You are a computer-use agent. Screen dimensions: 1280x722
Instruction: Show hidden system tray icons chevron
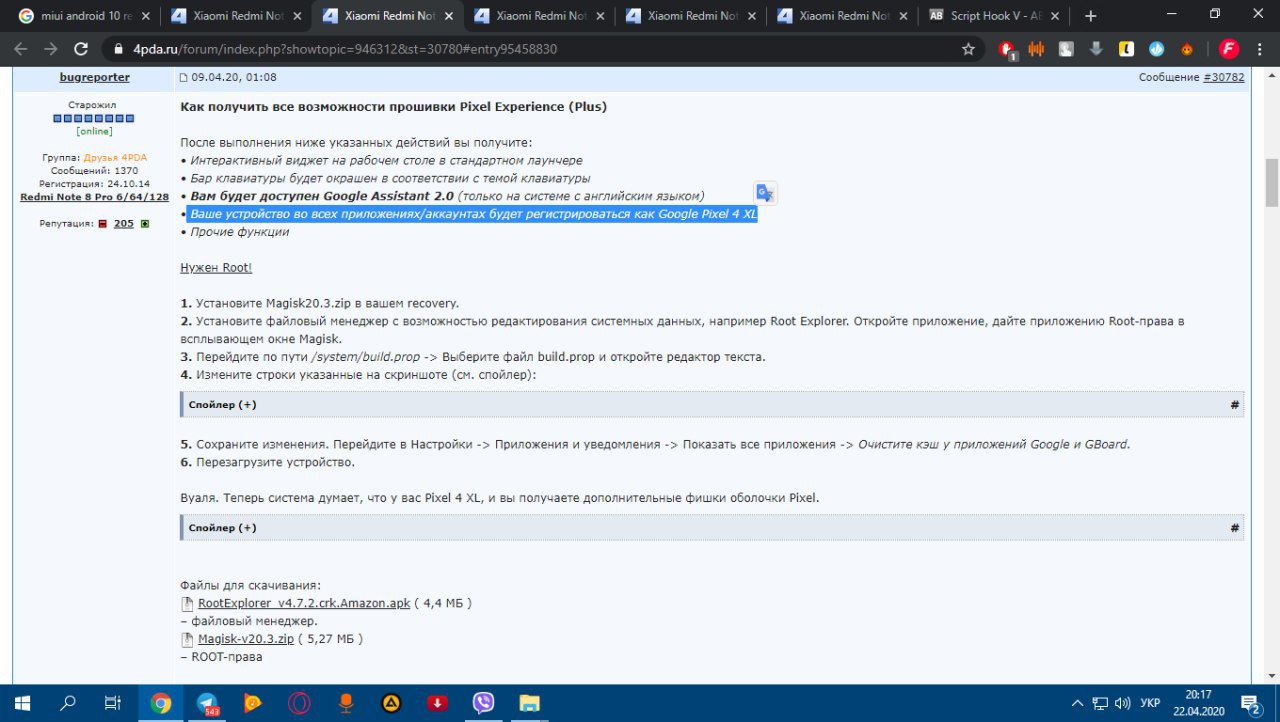[1077, 703]
